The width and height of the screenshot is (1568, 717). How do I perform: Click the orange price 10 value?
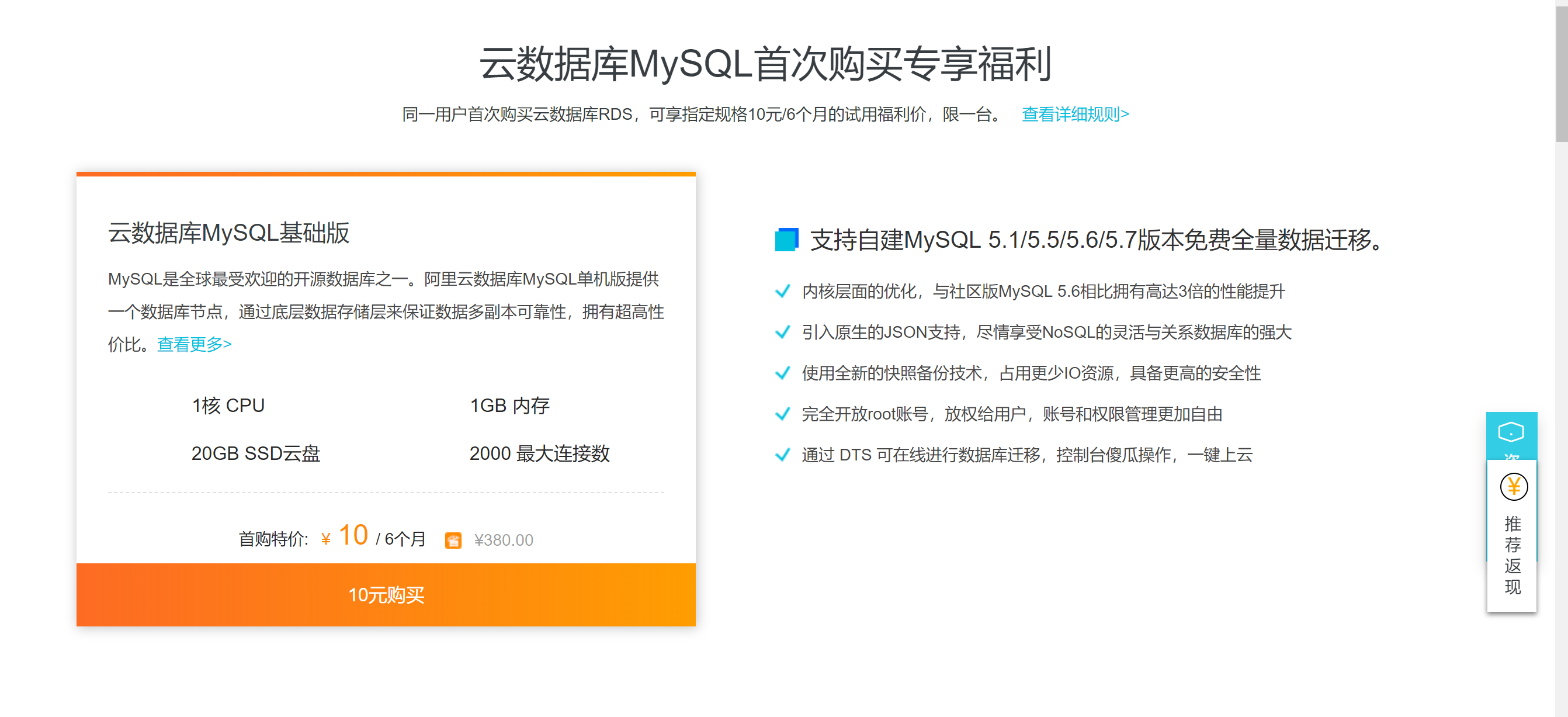[353, 535]
